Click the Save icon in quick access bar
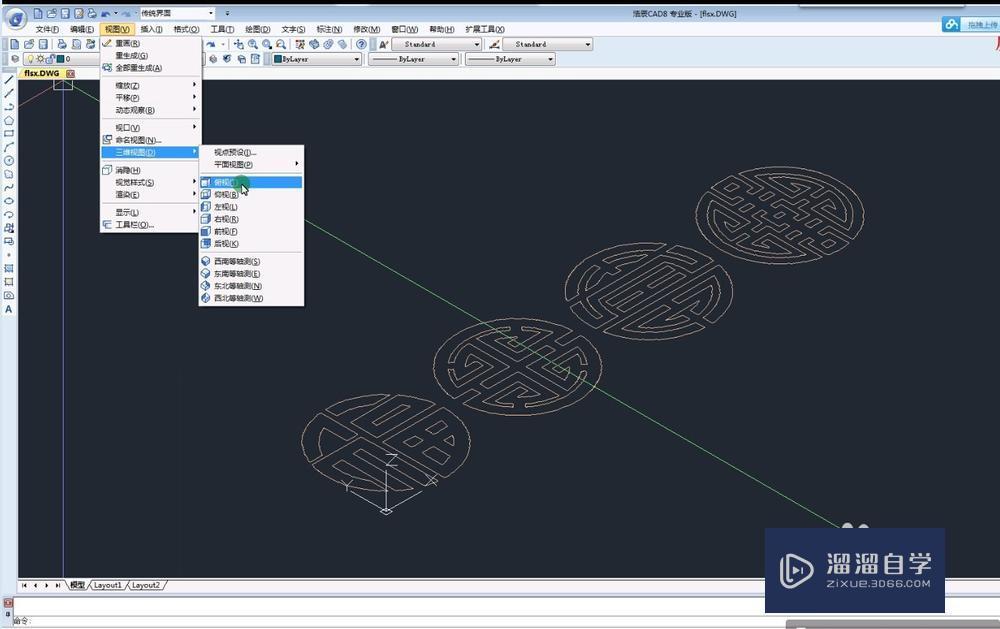This screenshot has width=1000, height=629. (65, 14)
